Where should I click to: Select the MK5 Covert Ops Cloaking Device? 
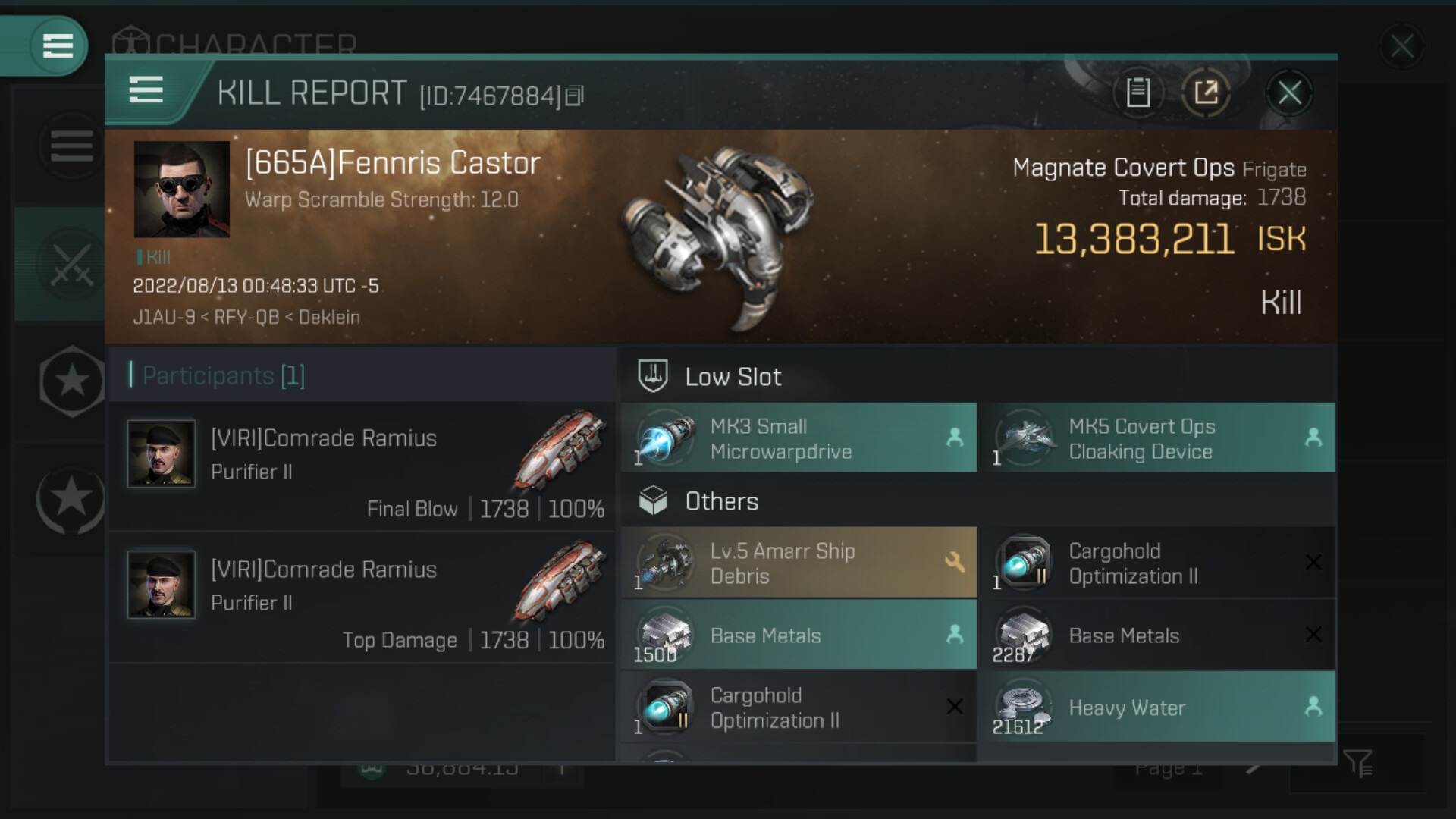coord(1156,438)
